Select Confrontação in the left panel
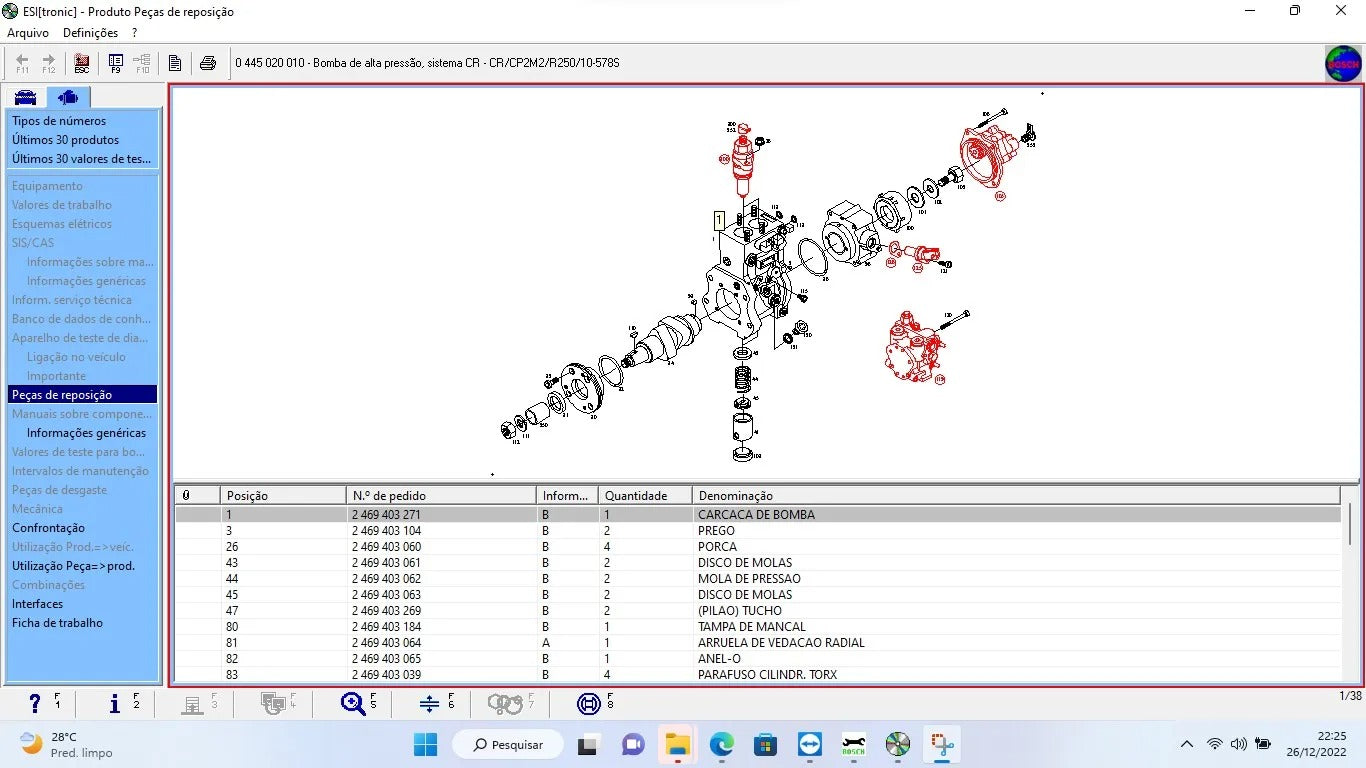This screenshot has height=768, width=1366. point(48,528)
